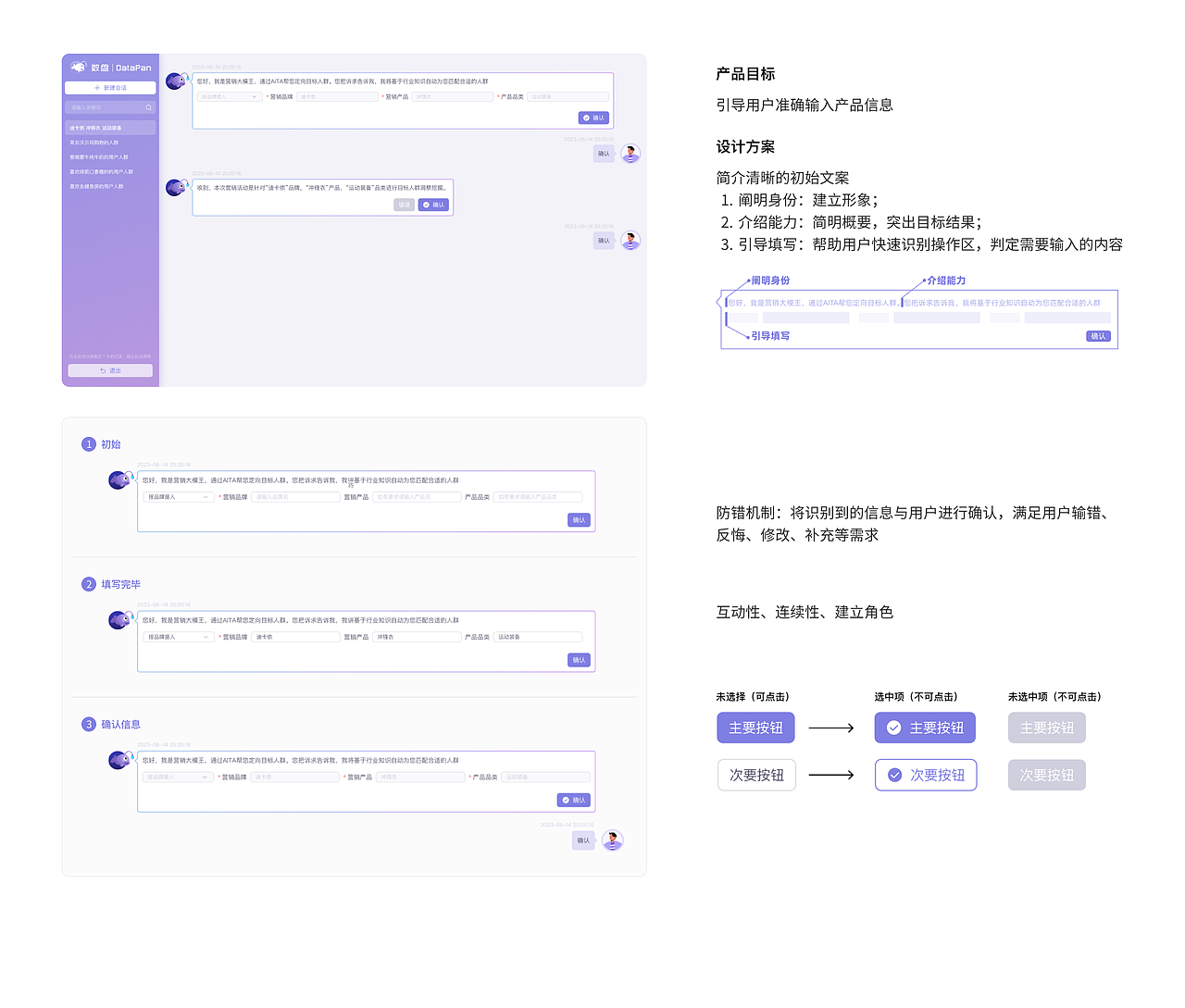Image resolution: width=1185 pixels, height=1008 pixels.
Task: Click empty 营销产品 input in 初始 section
Action: [417, 497]
